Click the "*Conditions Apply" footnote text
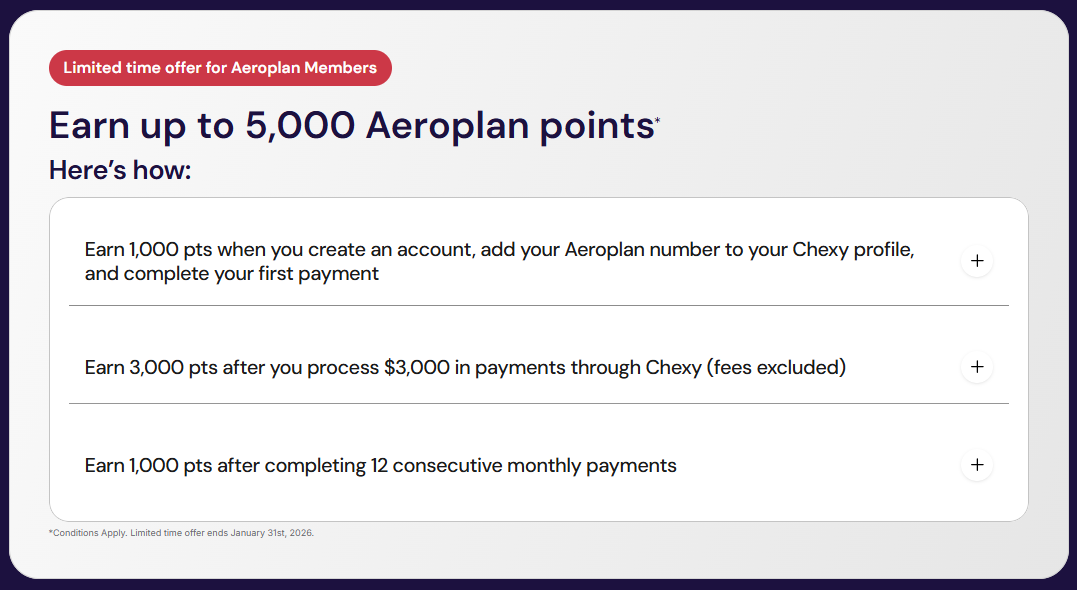Viewport: 1077px width, 590px height. tap(88, 533)
